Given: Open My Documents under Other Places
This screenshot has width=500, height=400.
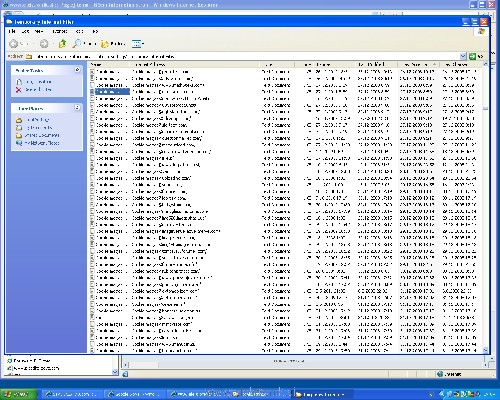Looking at the screenshot, I should [x=34, y=128].
